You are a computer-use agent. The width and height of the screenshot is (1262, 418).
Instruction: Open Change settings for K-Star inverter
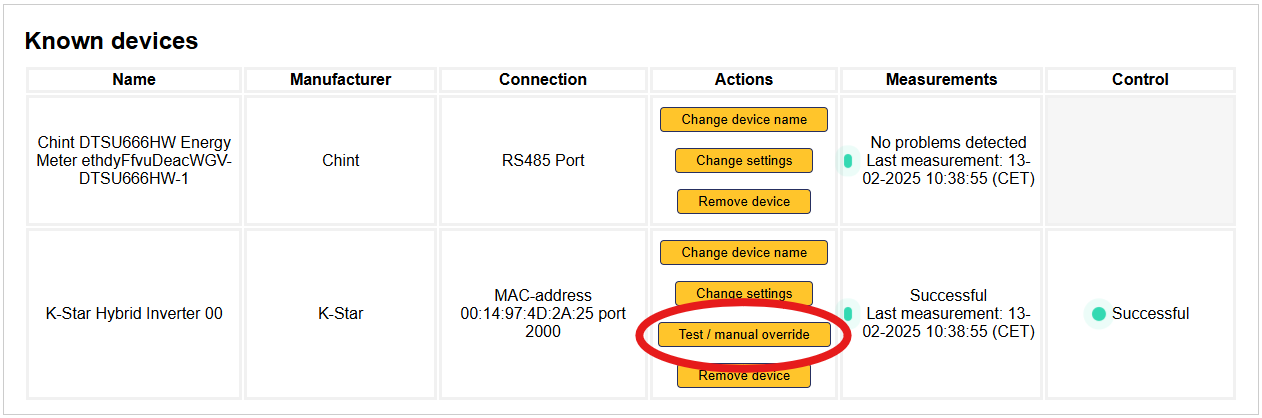[x=744, y=292]
